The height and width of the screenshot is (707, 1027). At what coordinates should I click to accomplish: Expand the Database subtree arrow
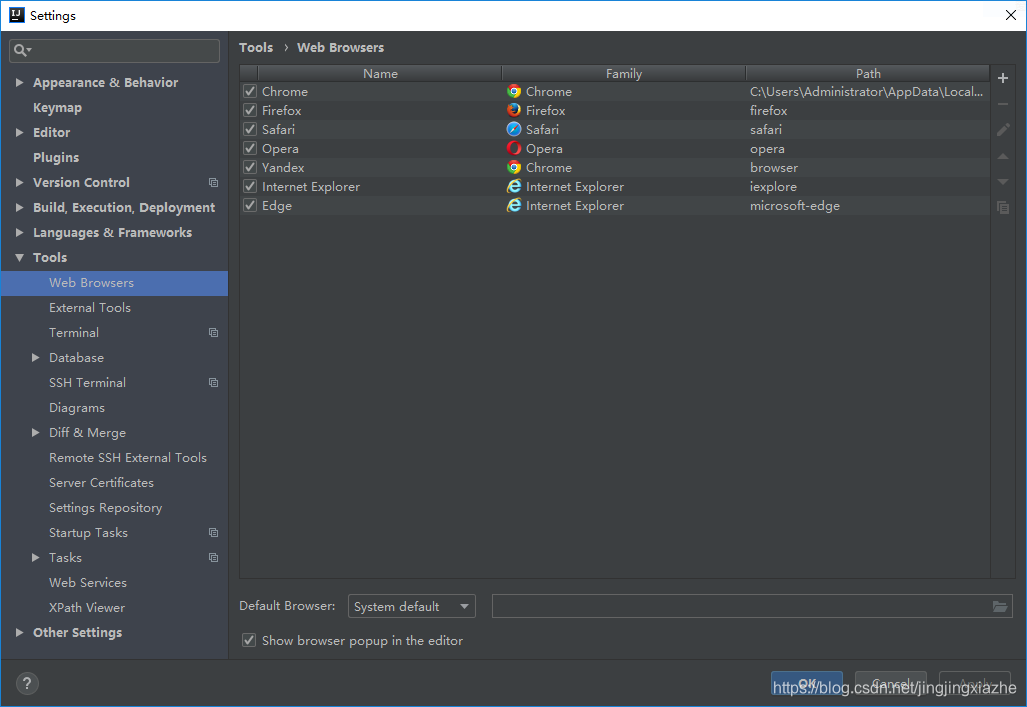pyautogui.click(x=35, y=358)
